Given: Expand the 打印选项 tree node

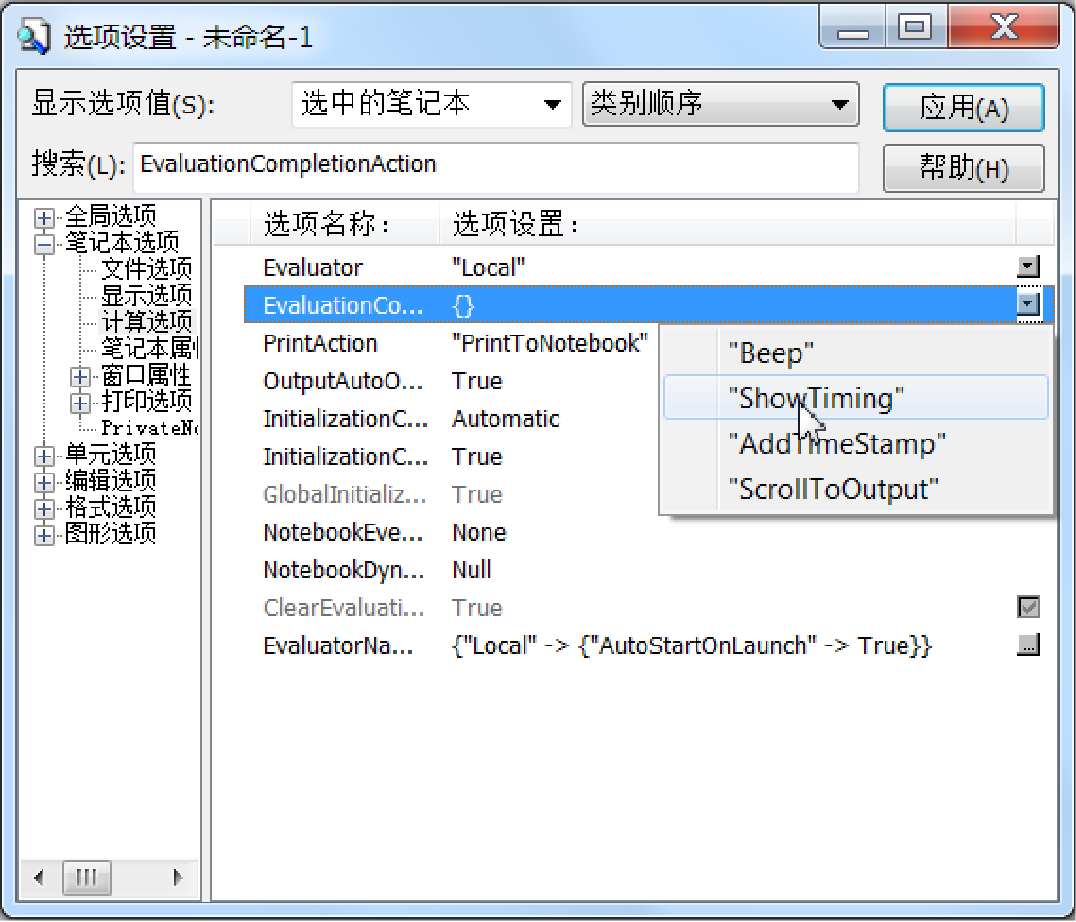Looking at the screenshot, I should click(80, 403).
